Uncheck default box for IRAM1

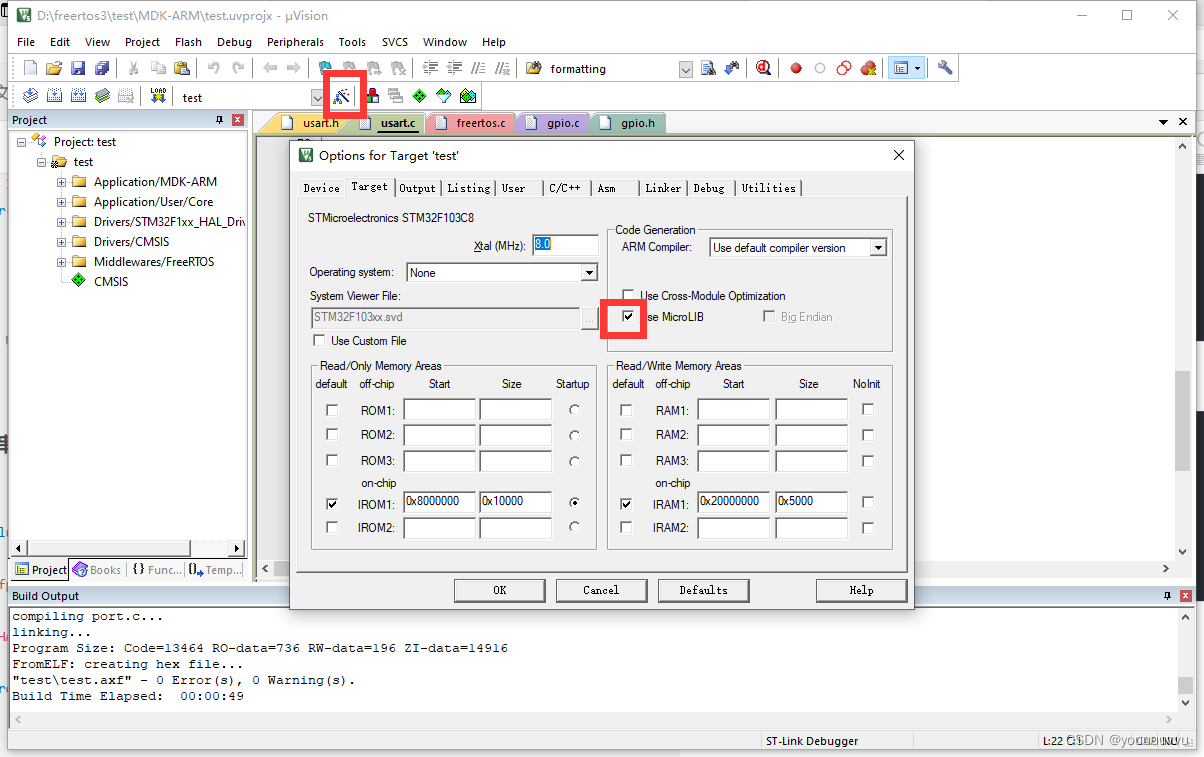tap(626, 504)
